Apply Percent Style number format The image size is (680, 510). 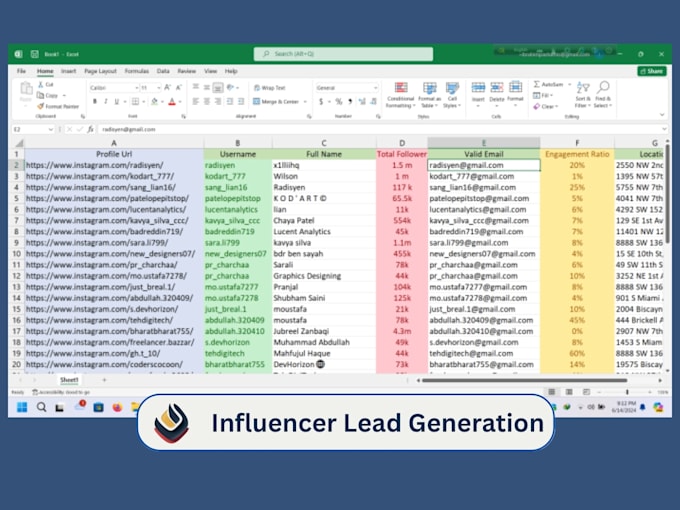coord(339,101)
